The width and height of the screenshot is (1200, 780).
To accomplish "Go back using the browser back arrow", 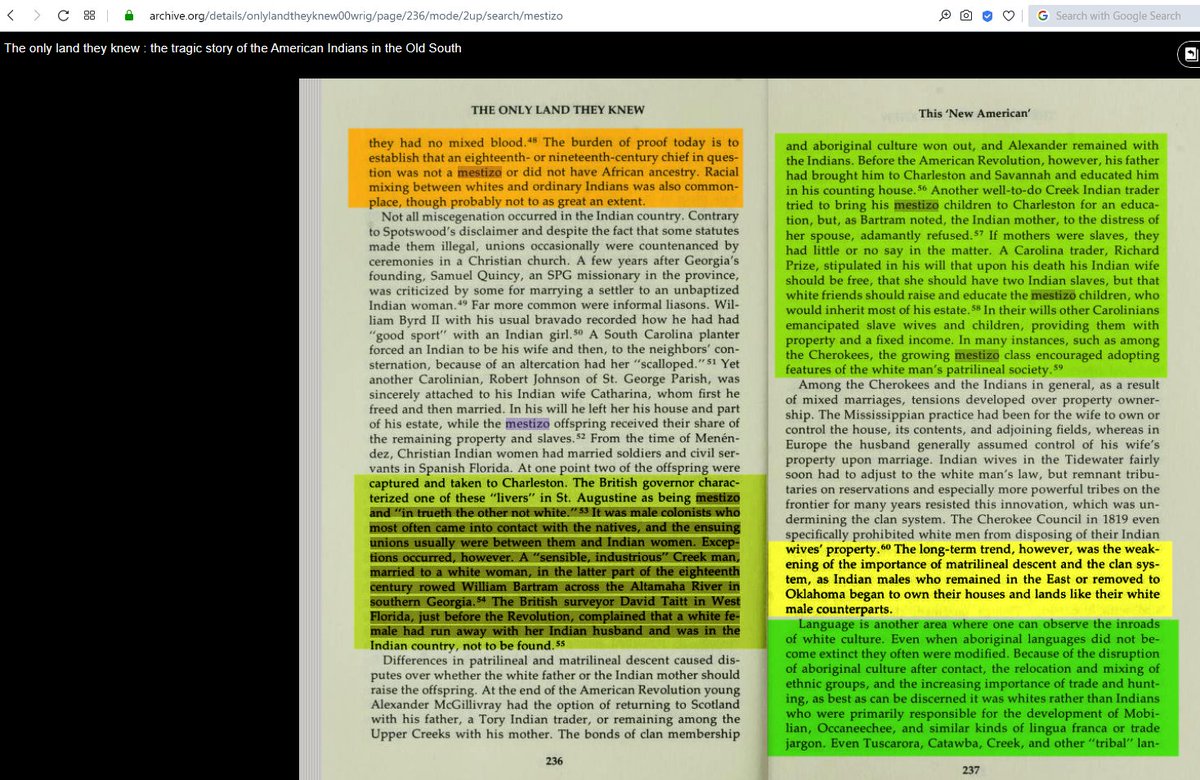I will pos(11,16).
